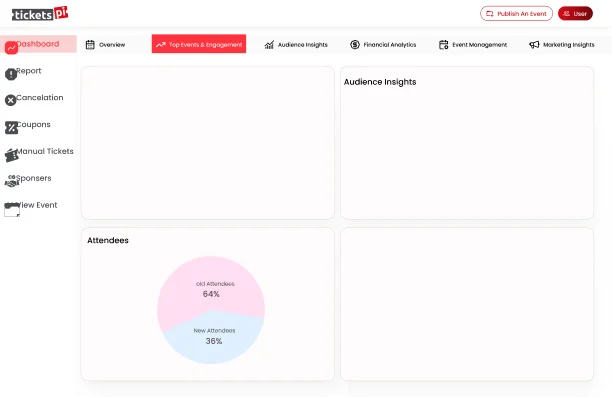Click the Coupons percent icon
The height and width of the screenshot is (397, 612).
pos(11,128)
